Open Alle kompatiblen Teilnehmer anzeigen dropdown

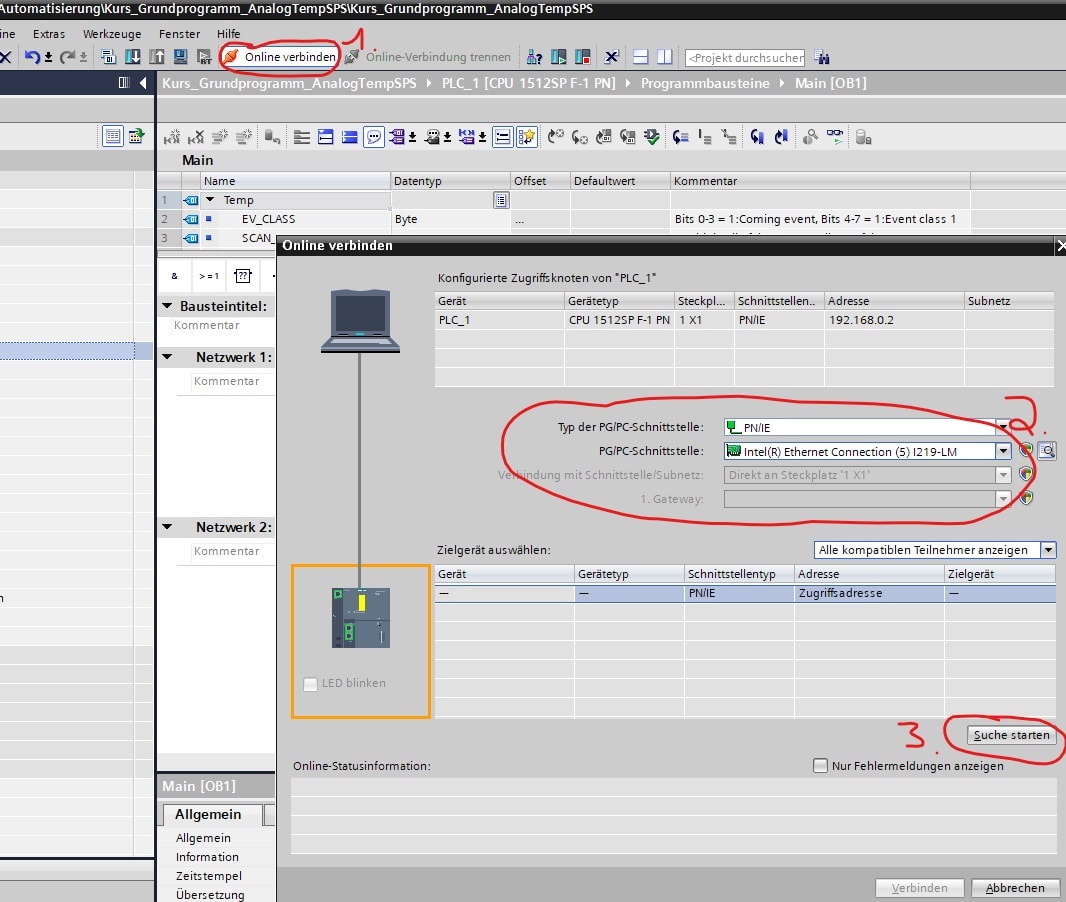(1047, 550)
